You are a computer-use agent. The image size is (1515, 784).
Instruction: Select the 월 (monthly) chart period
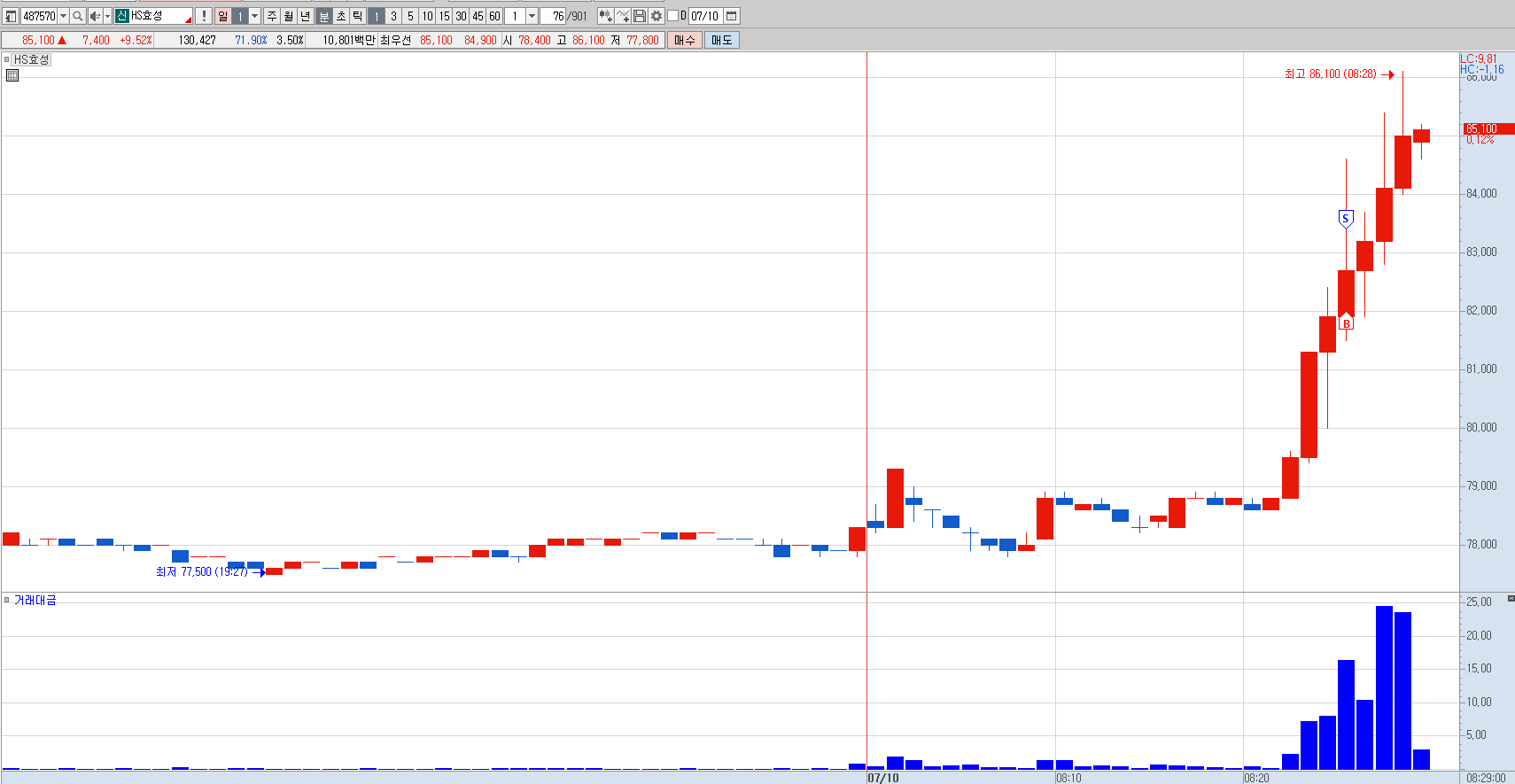pos(289,16)
